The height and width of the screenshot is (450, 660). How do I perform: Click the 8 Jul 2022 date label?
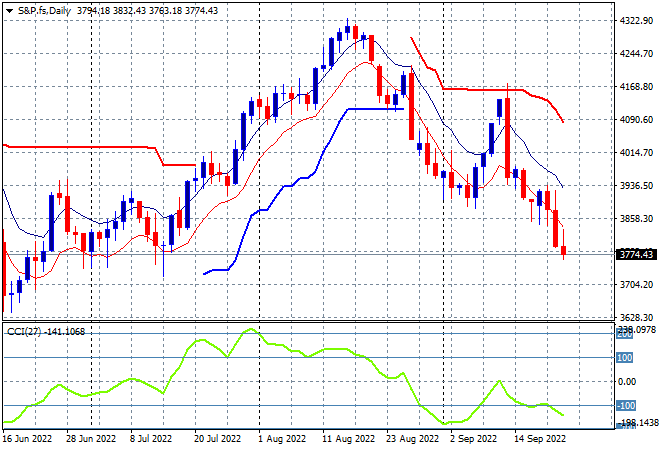tap(151, 439)
